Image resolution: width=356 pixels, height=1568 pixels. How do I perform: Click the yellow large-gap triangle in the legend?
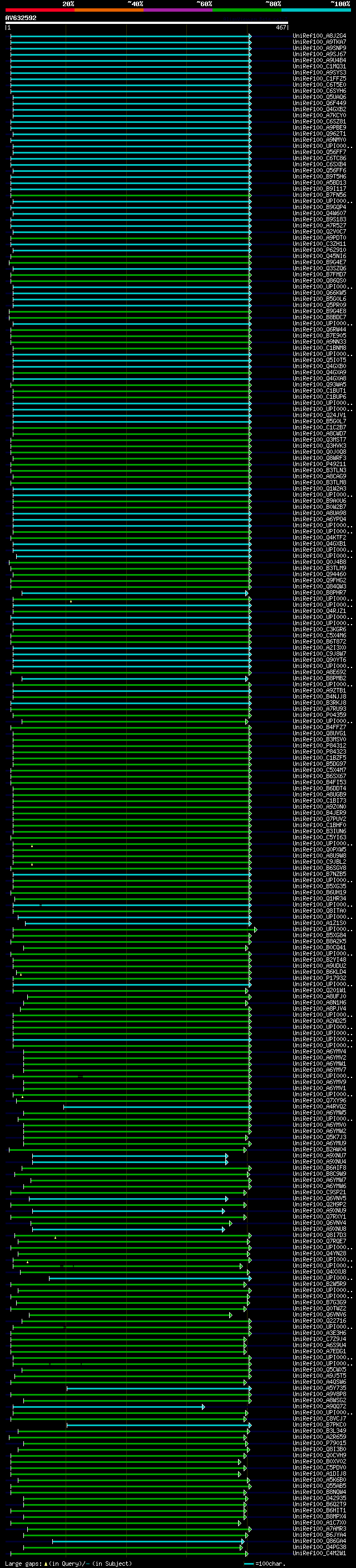coord(46,1564)
